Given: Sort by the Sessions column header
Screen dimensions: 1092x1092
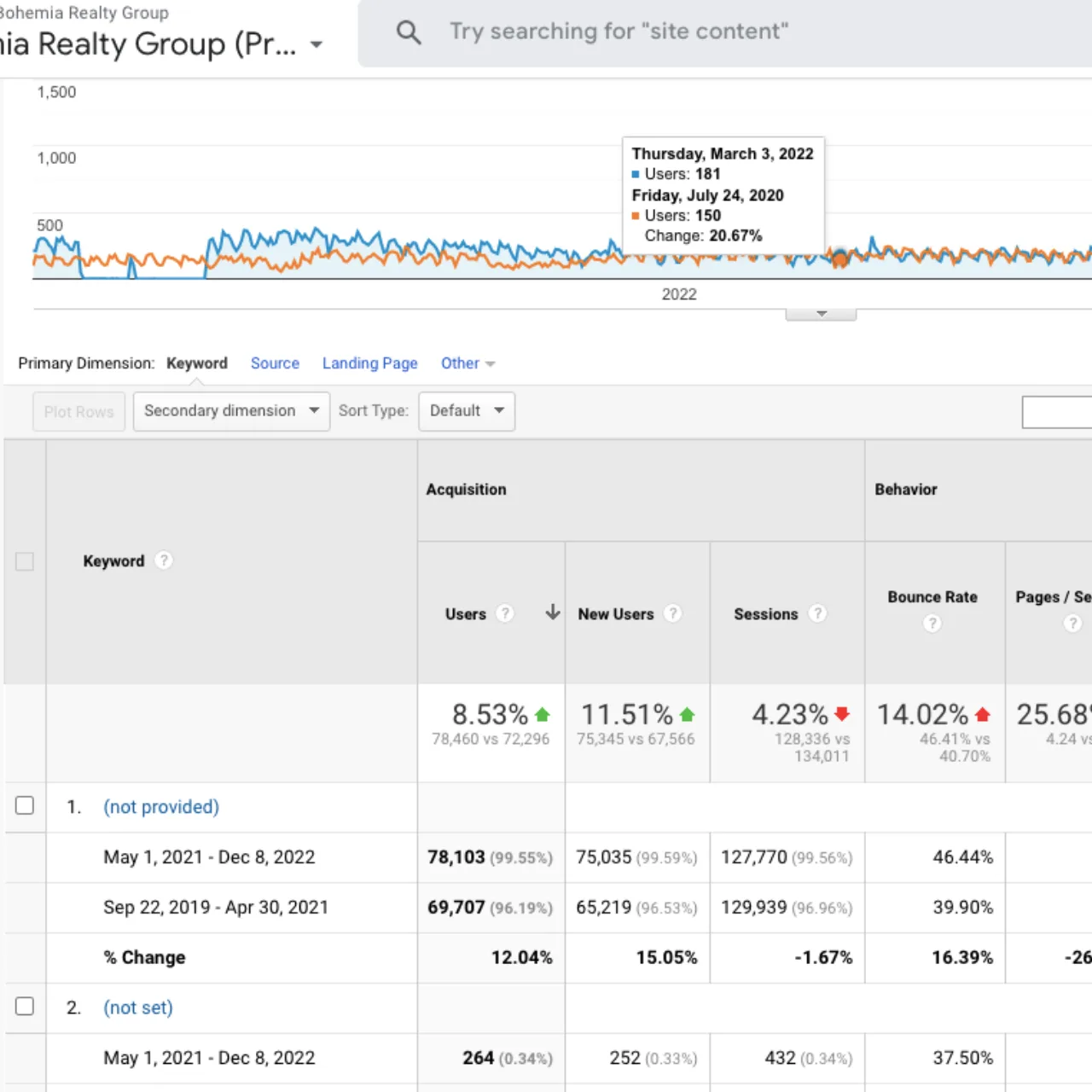Looking at the screenshot, I should (x=766, y=614).
